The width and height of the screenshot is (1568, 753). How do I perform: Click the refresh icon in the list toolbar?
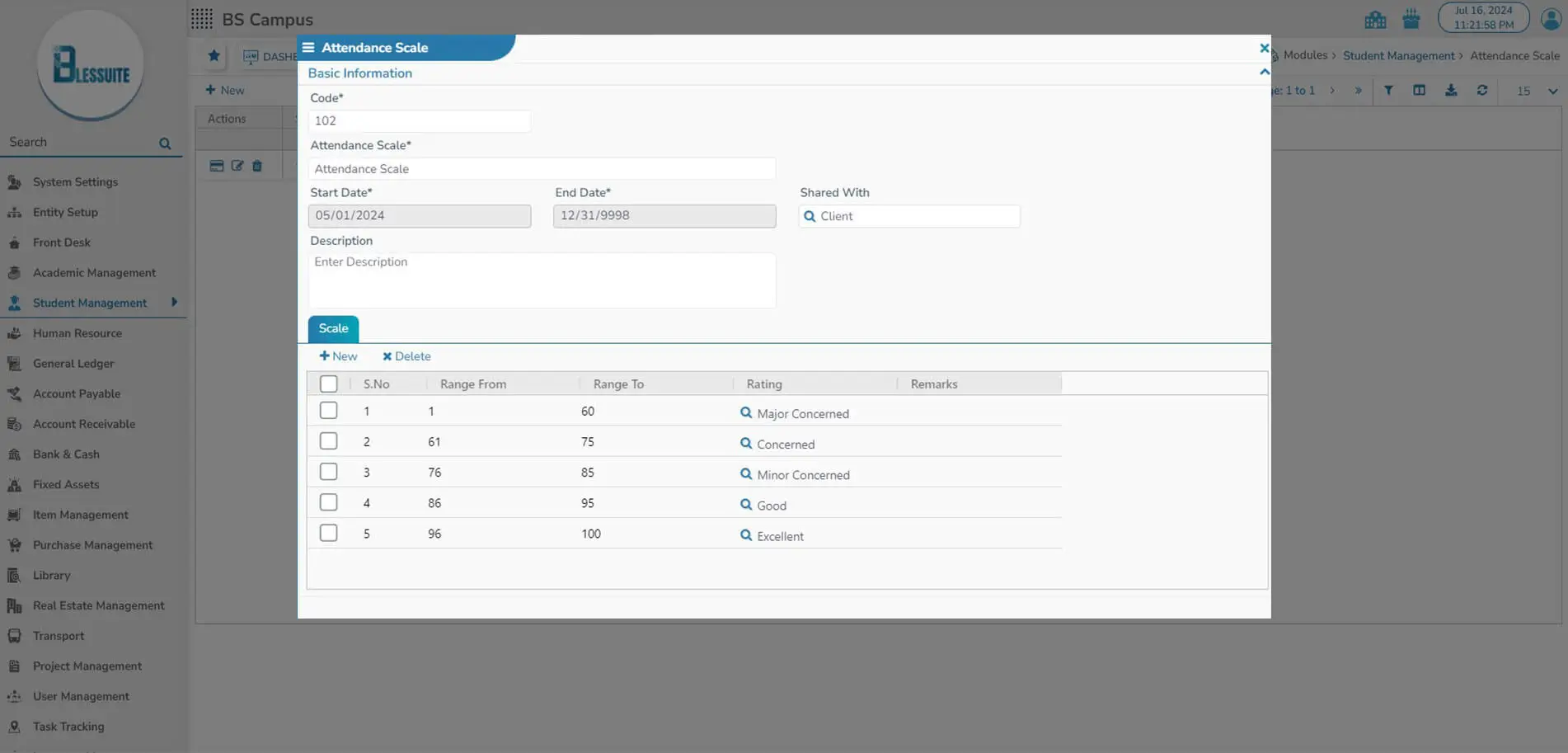pyautogui.click(x=1481, y=91)
